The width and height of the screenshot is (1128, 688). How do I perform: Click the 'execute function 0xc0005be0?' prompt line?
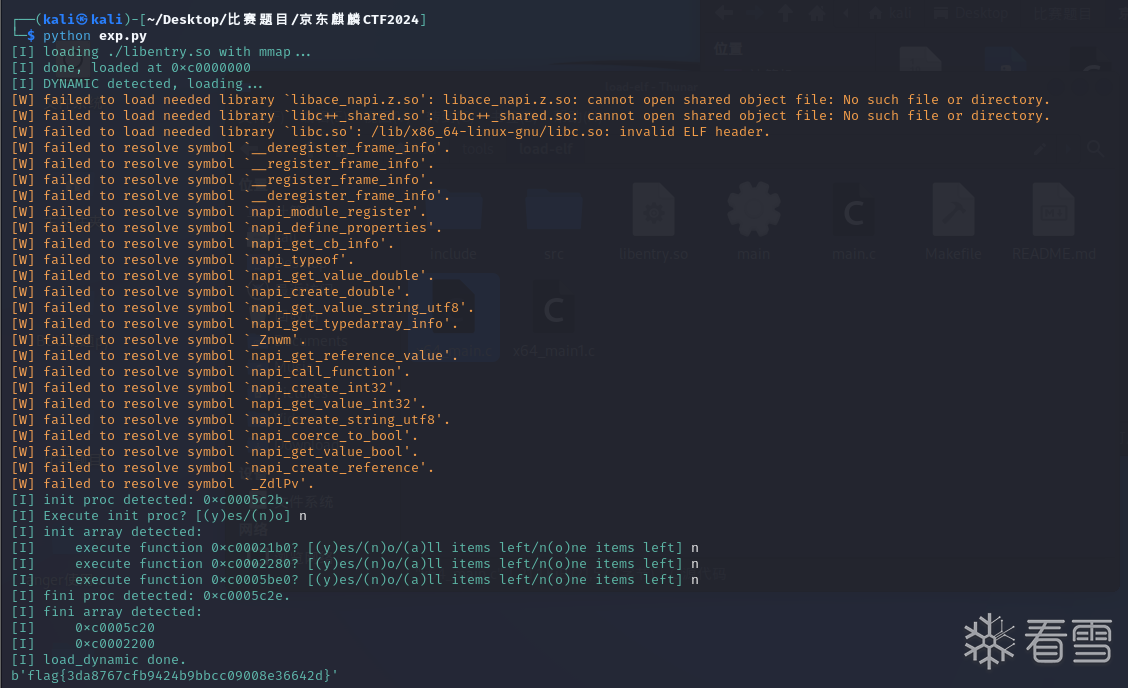(x=355, y=579)
